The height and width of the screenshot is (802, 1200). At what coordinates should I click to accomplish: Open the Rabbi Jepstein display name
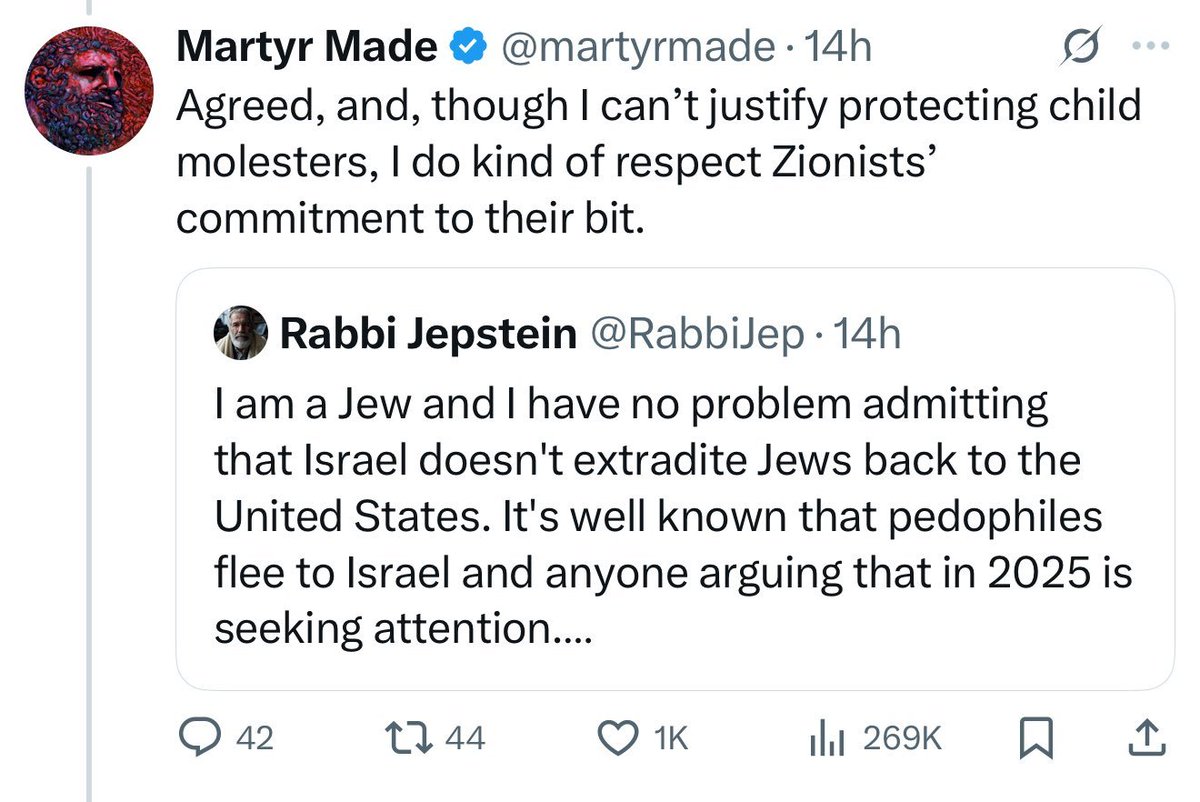(427, 334)
